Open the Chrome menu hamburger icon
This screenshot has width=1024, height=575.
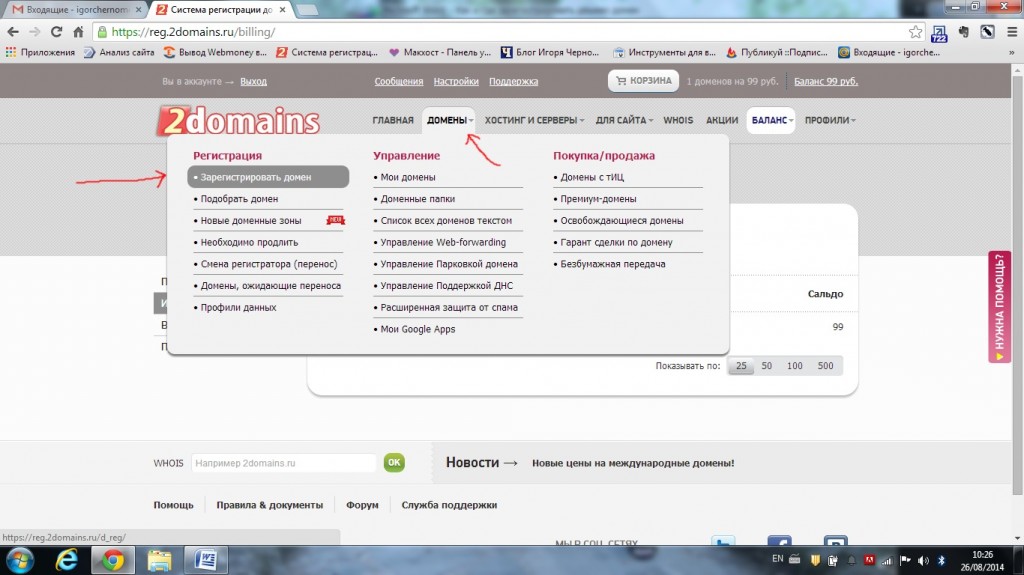pyautogui.click(x=1012, y=31)
